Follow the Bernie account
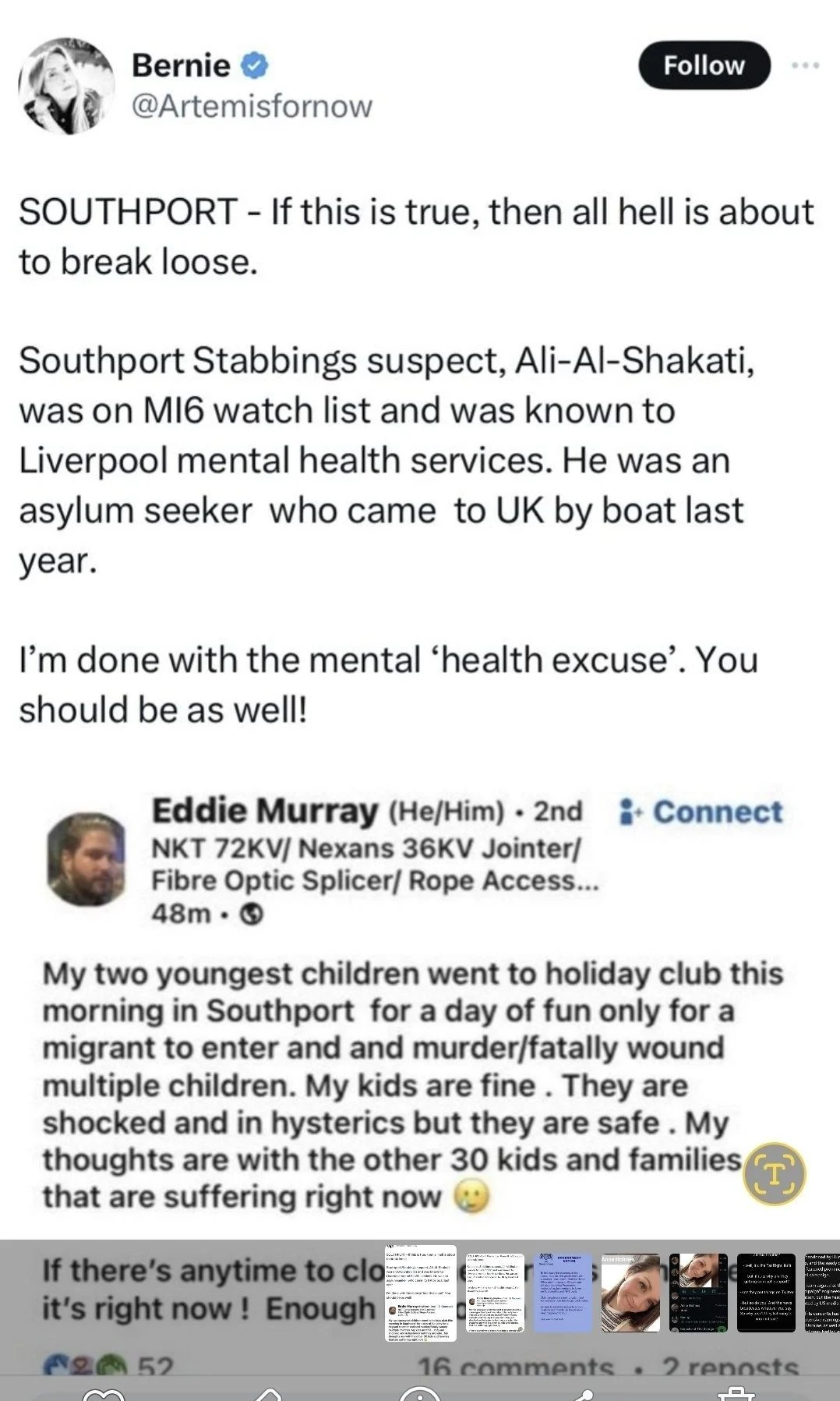Image resolution: width=840 pixels, height=1401 pixels. (704, 65)
